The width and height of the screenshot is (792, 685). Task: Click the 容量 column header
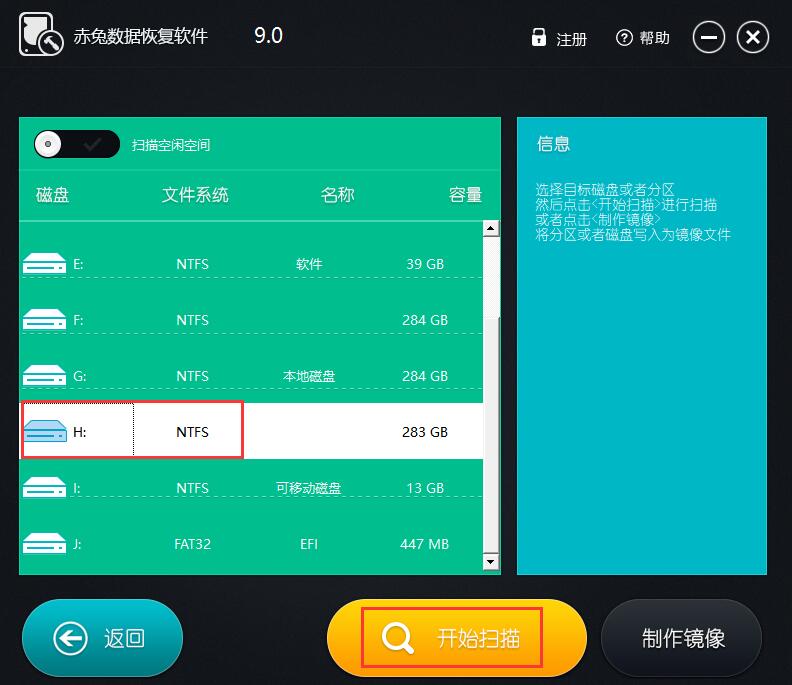pyautogui.click(x=465, y=194)
